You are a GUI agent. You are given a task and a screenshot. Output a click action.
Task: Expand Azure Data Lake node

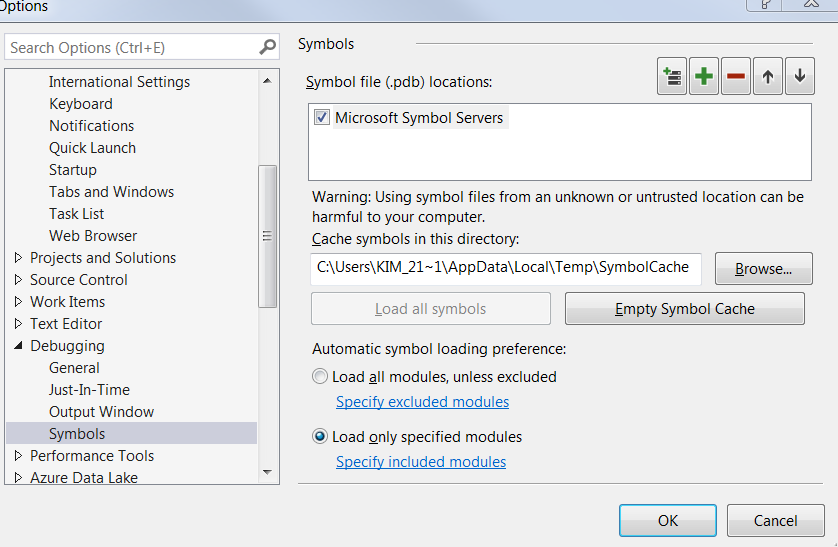[x=18, y=477]
